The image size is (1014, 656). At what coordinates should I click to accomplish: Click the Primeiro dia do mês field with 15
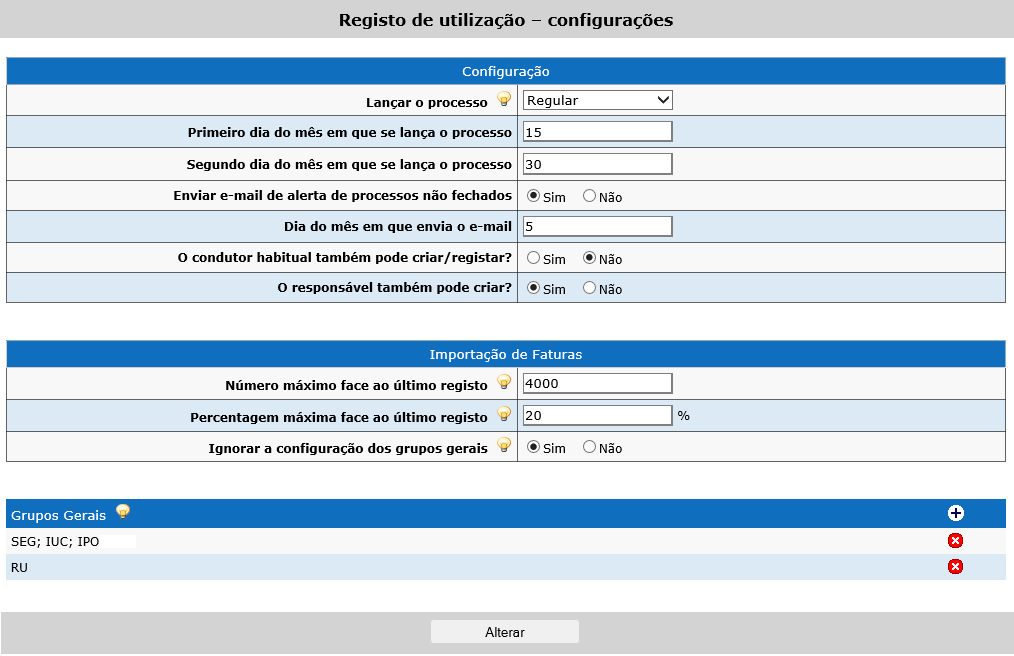[x=598, y=132]
